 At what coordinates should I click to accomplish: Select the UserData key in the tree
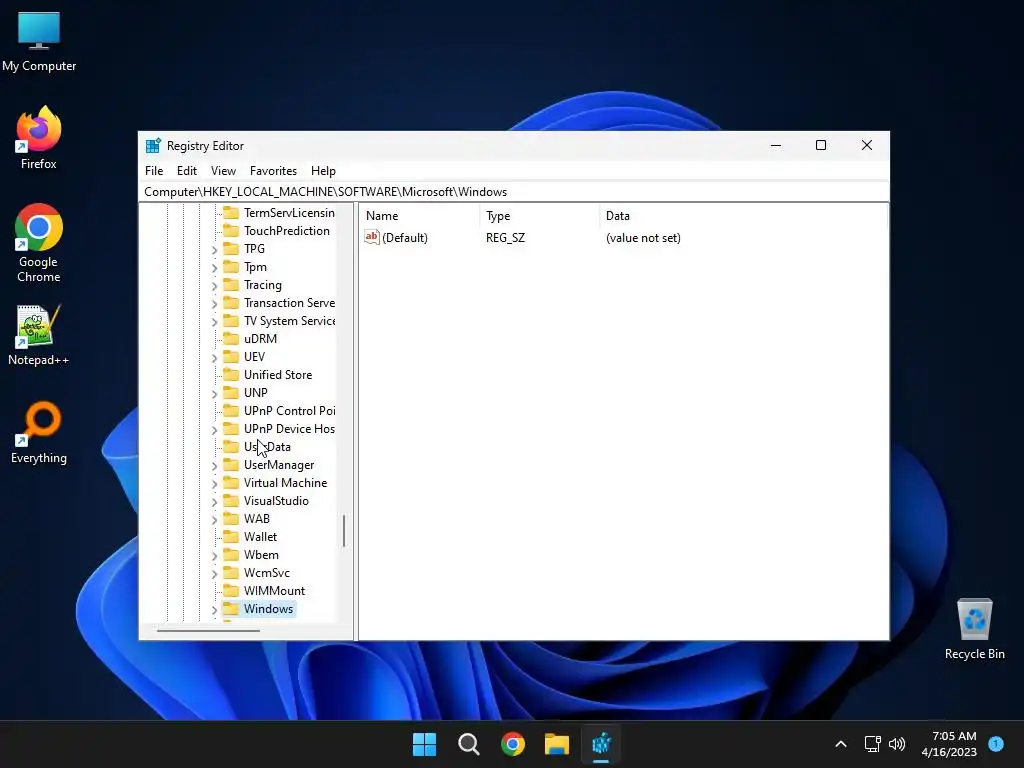267,447
